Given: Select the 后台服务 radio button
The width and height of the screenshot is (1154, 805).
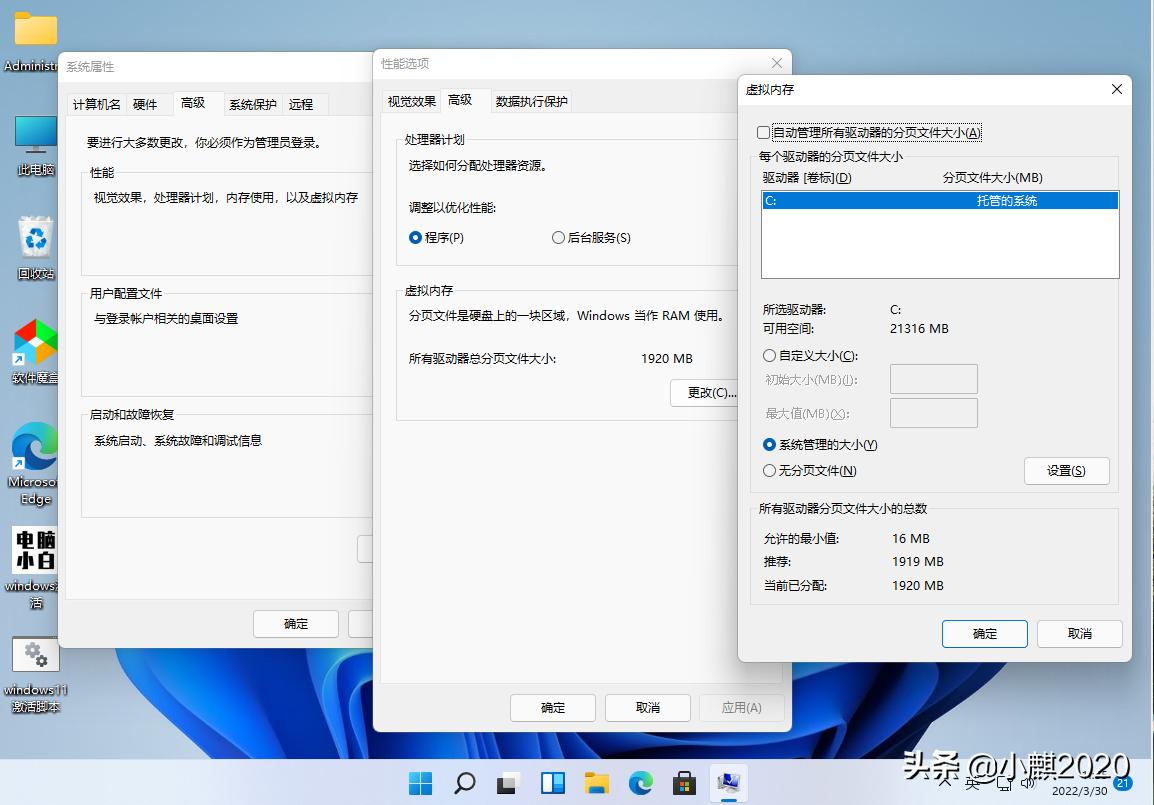Looking at the screenshot, I should point(557,238).
